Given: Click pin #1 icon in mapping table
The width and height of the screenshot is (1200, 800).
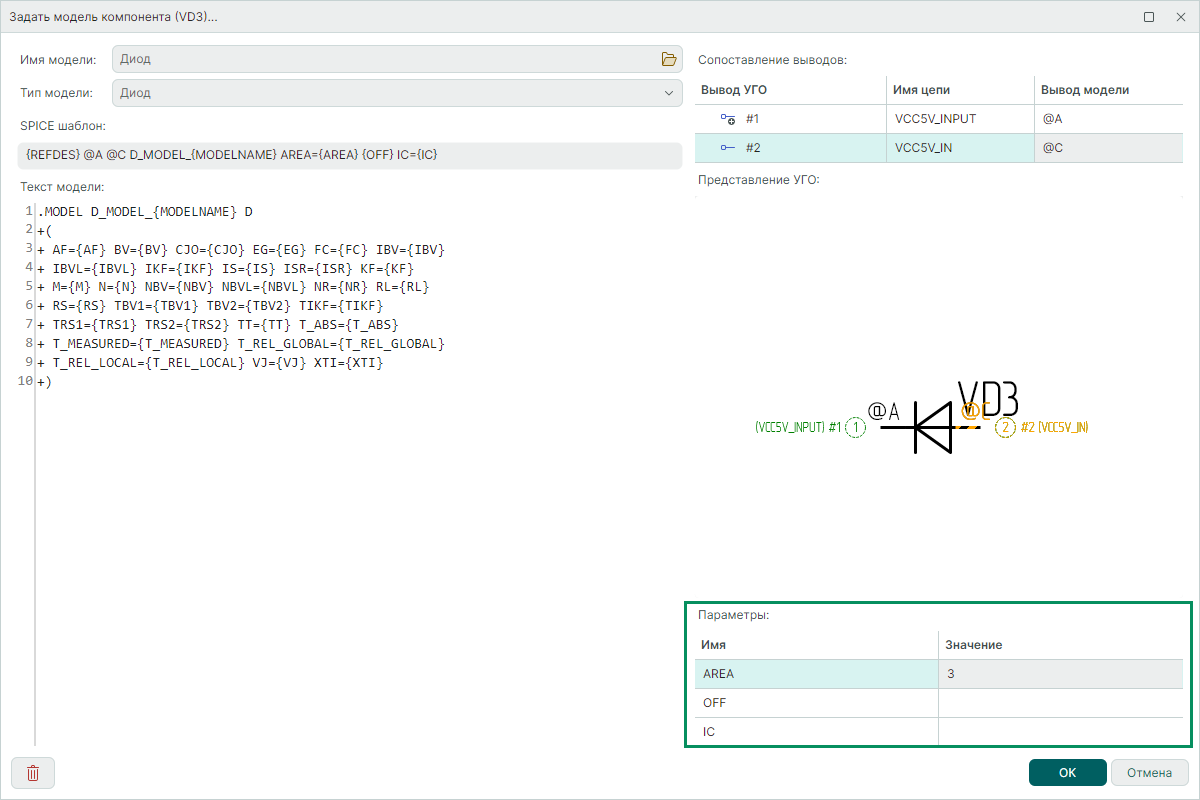Looking at the screenshot, I should pyautogui.click(x=728, y=119).
